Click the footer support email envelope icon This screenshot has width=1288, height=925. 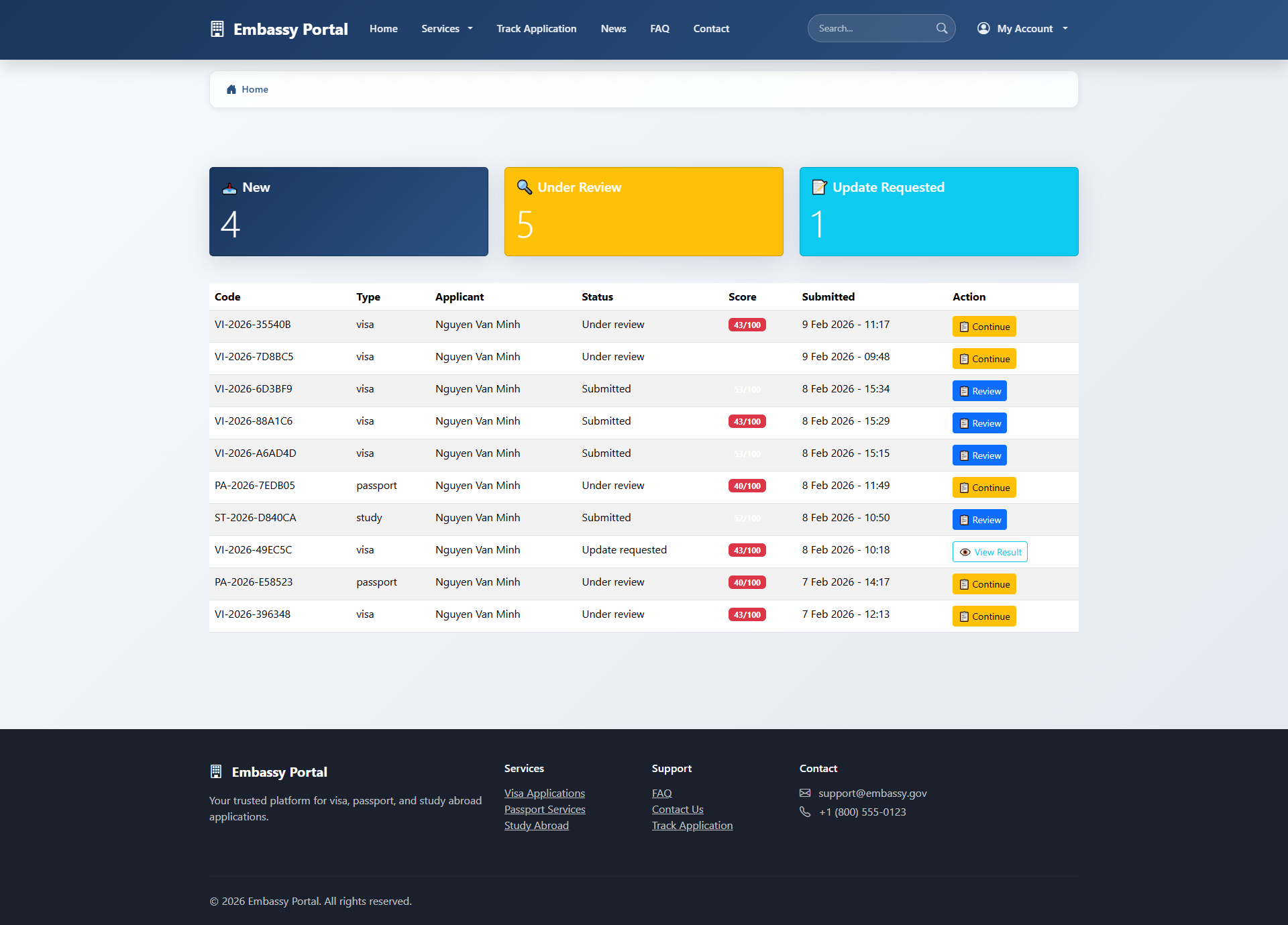click(x=805, y=793)
